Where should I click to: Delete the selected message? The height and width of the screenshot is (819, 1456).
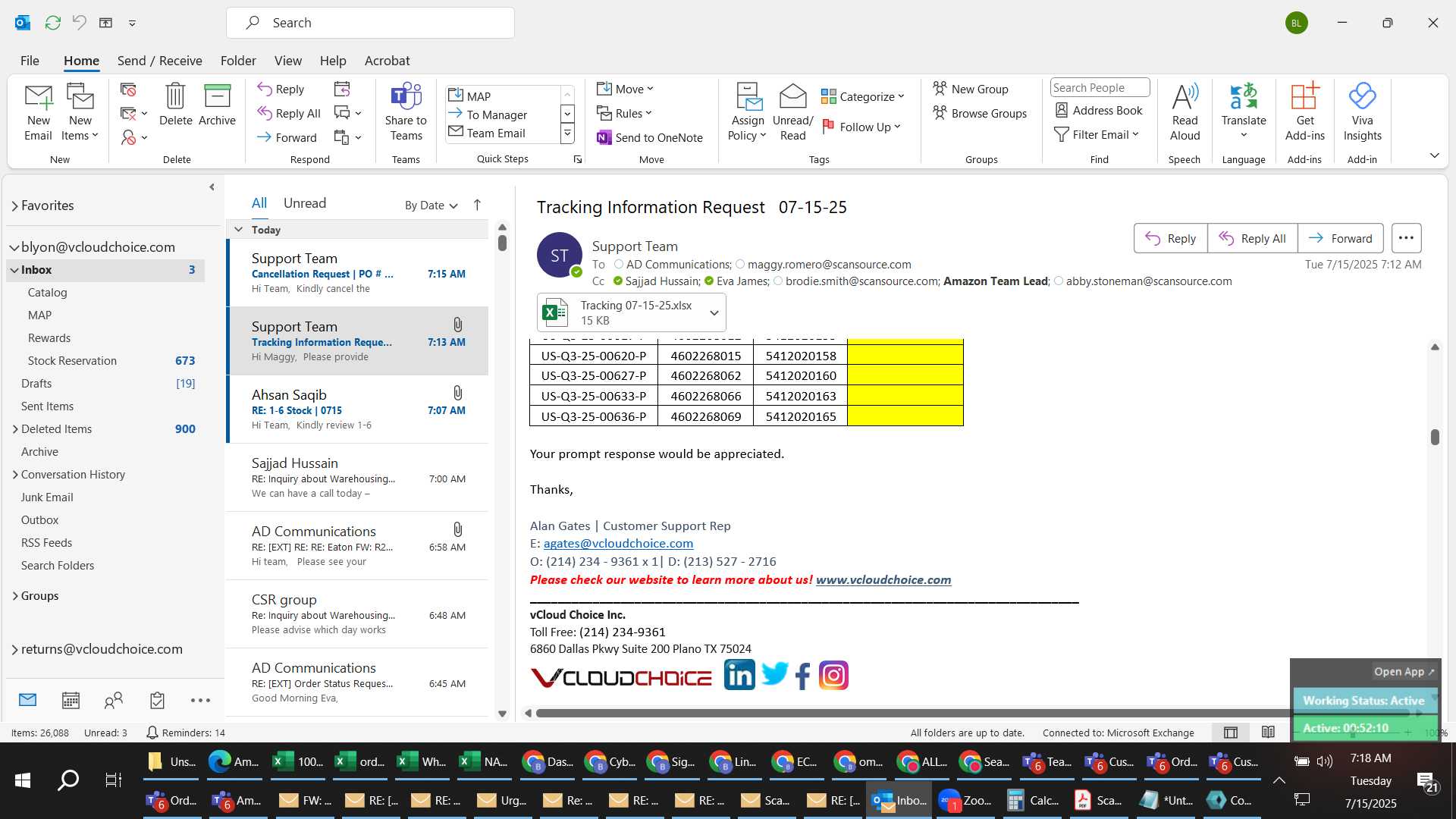(175, 105)
